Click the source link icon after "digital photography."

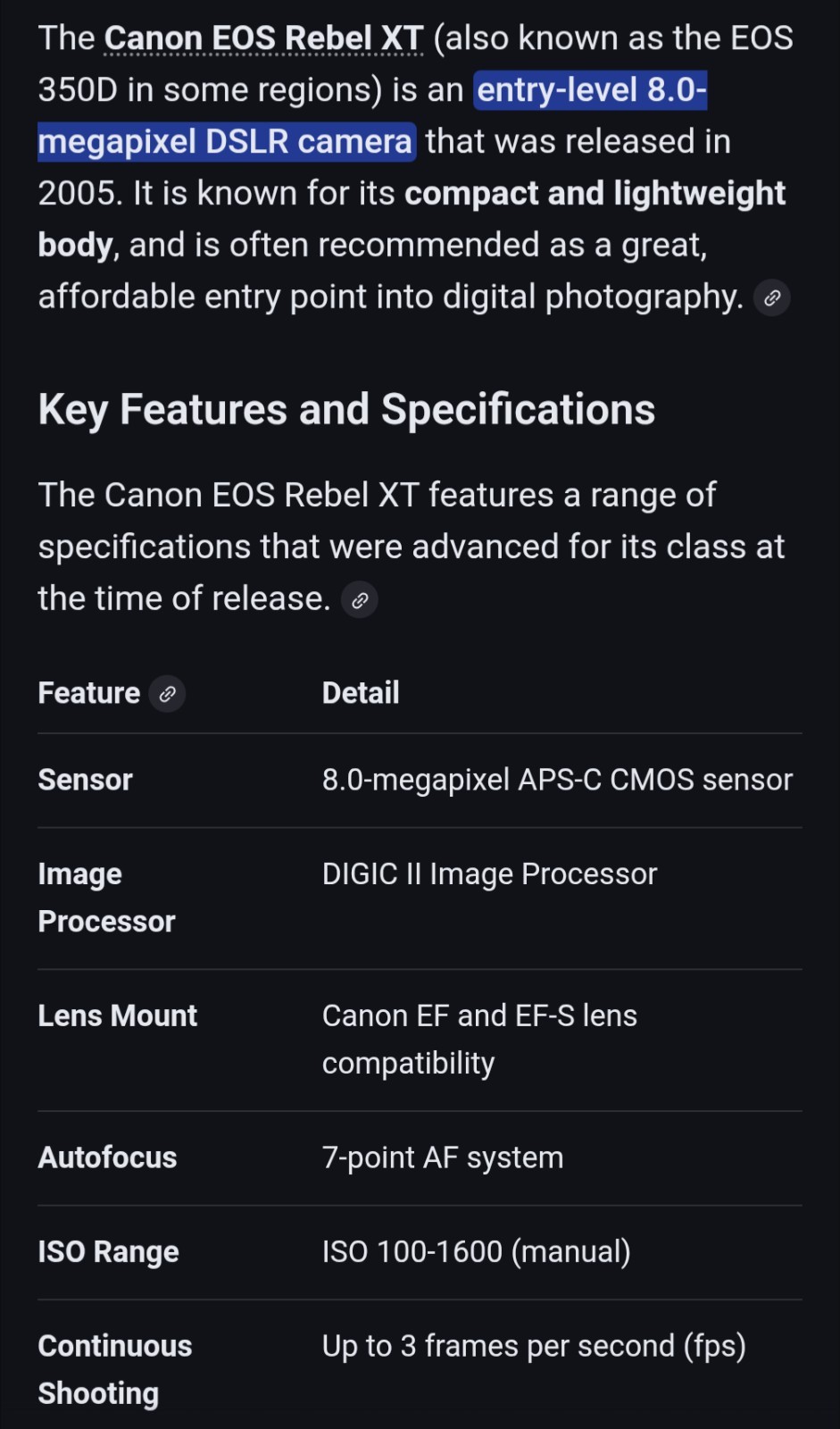point(772,298)
